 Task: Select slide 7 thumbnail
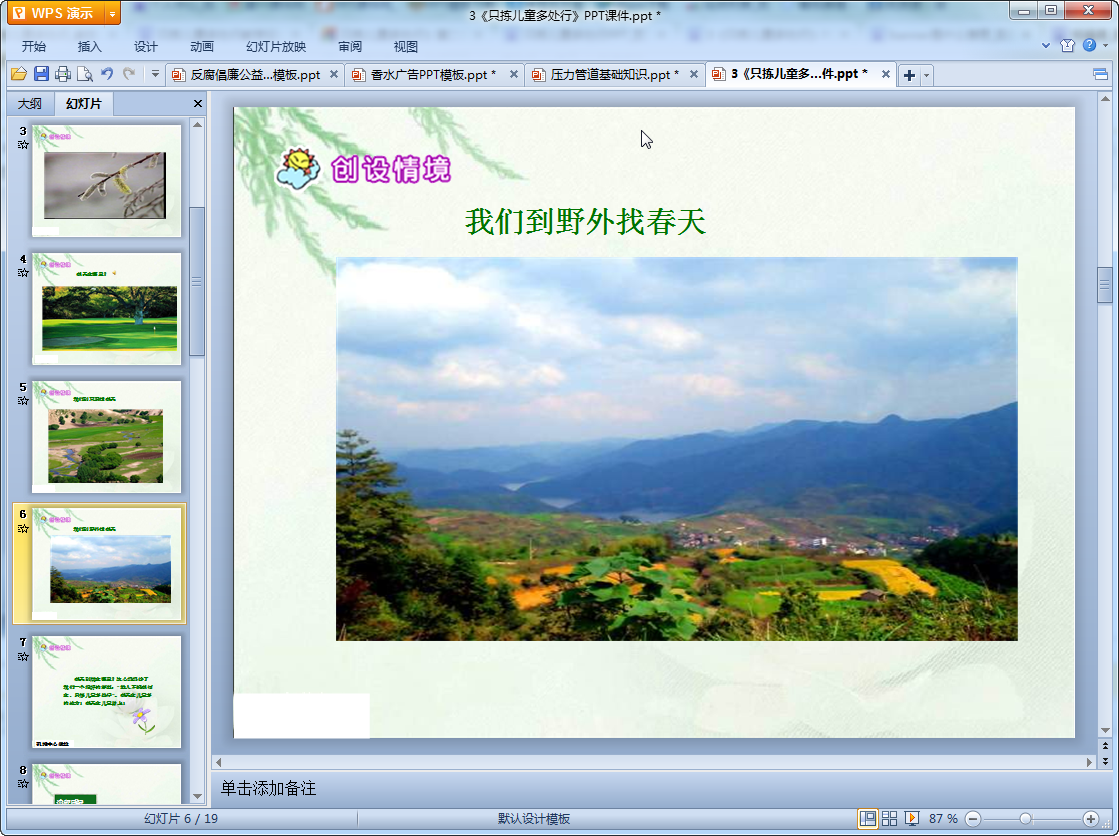pyautogui.click(x=106, y=692)
